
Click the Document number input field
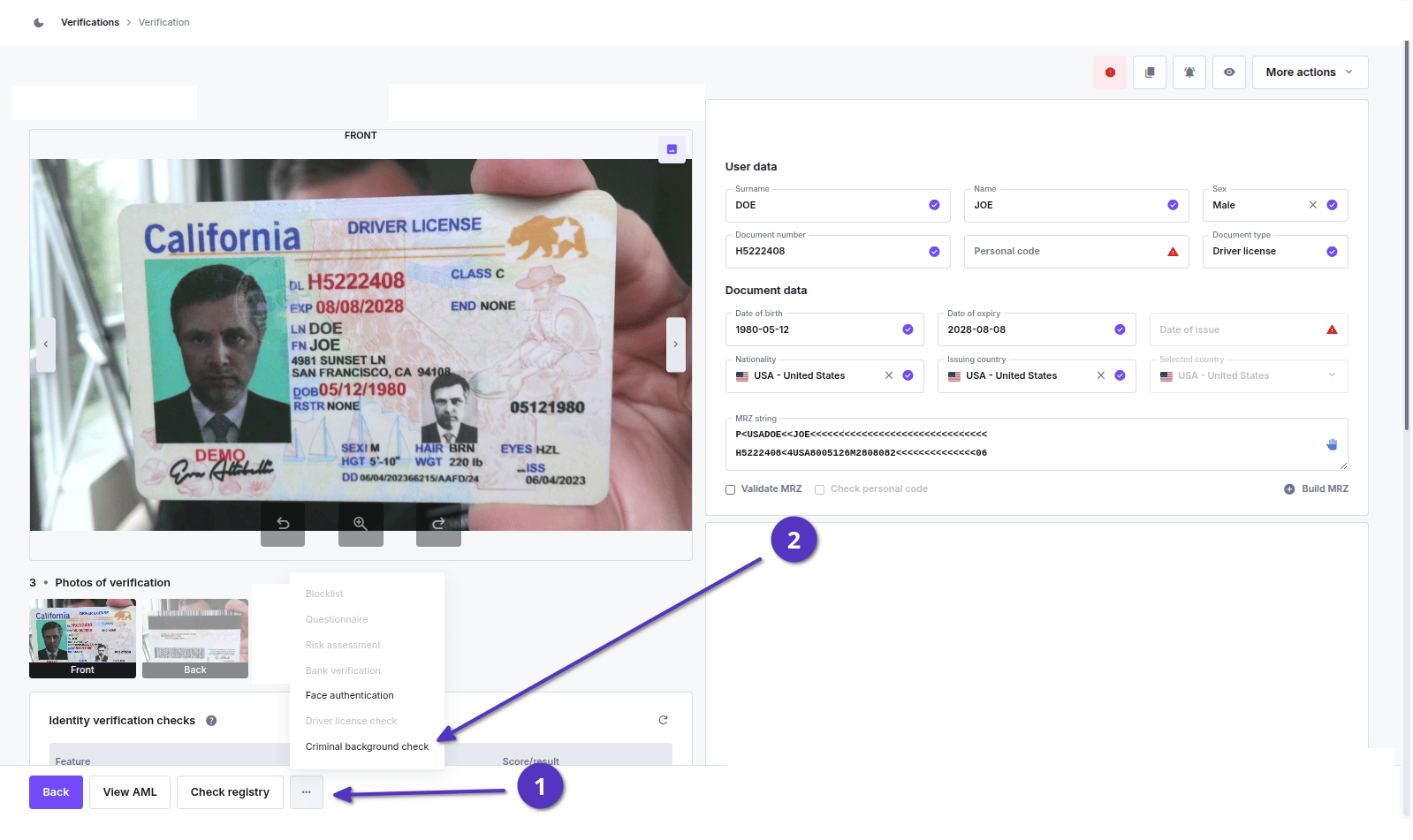(x=838, y=252)
